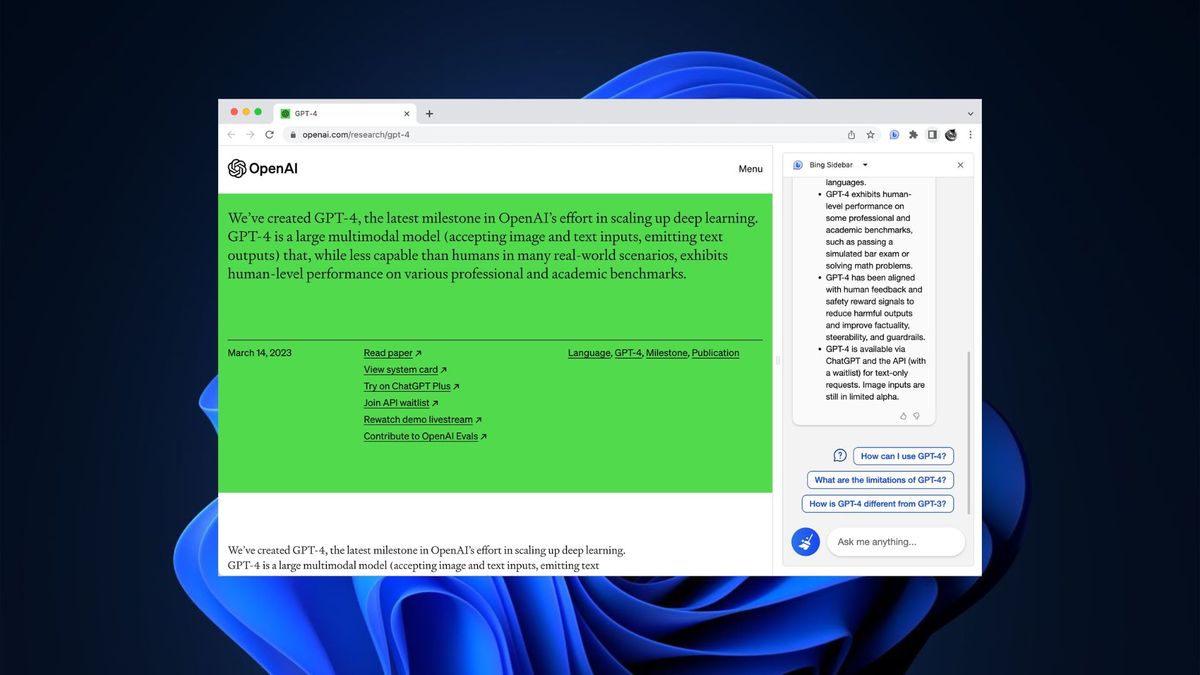Choose 'How is GPT-4 different from GPT-3?' suggestion
This screenshot has height=675, width=1200.
877,504
